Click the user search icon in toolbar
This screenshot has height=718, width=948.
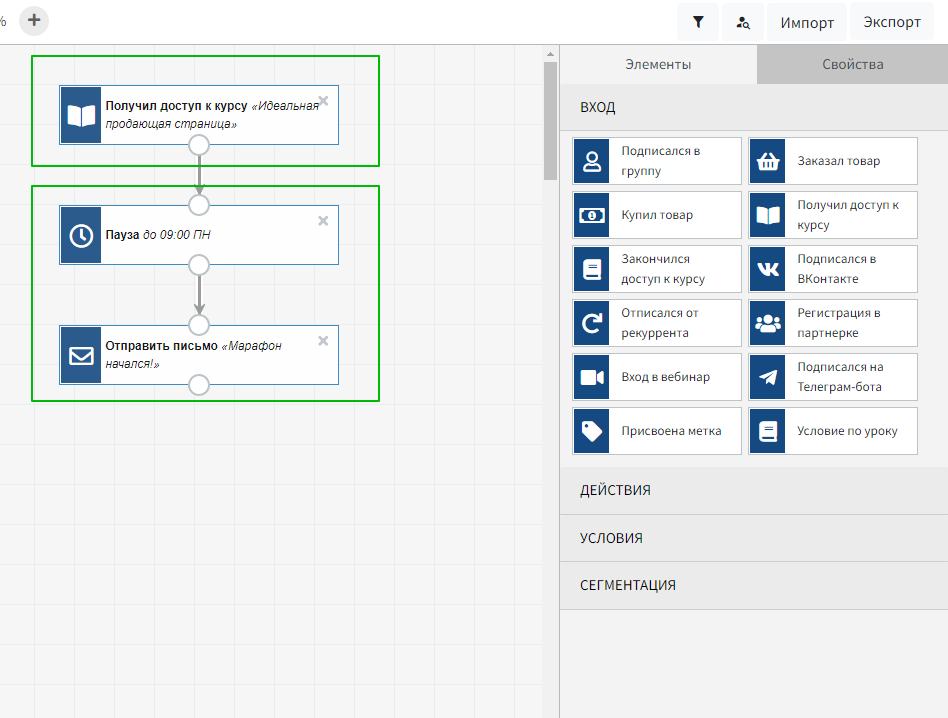(x=742, y=22)
